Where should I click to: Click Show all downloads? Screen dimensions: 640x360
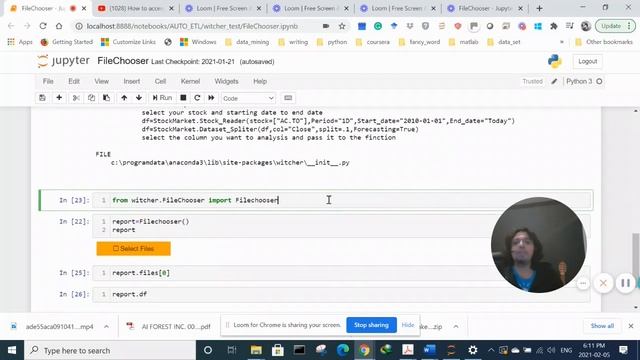pyautogui.click(x=602, y=326)
